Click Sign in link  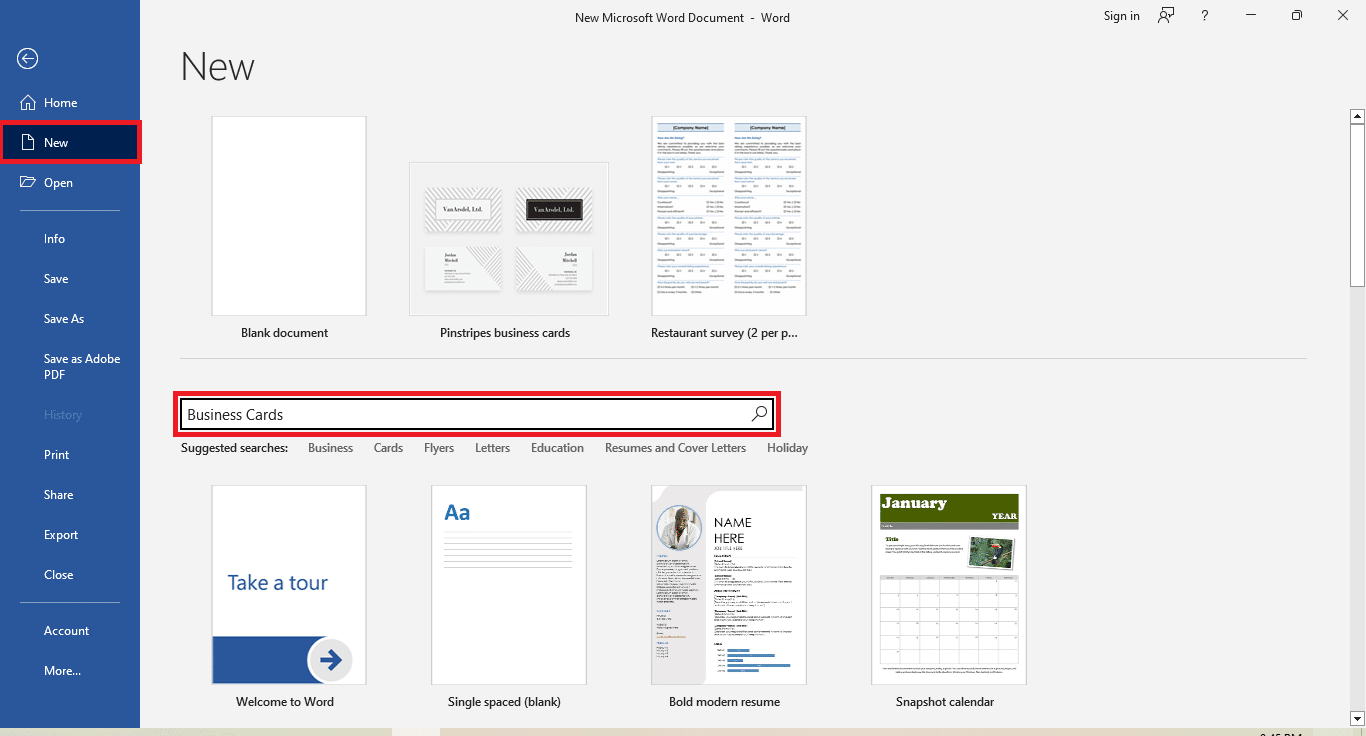coord(1121,16)
